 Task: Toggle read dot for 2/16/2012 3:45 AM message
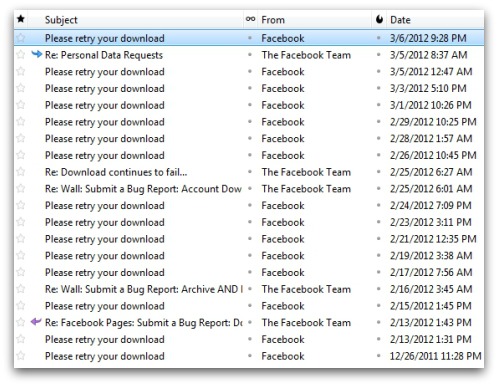pos(250,289)
